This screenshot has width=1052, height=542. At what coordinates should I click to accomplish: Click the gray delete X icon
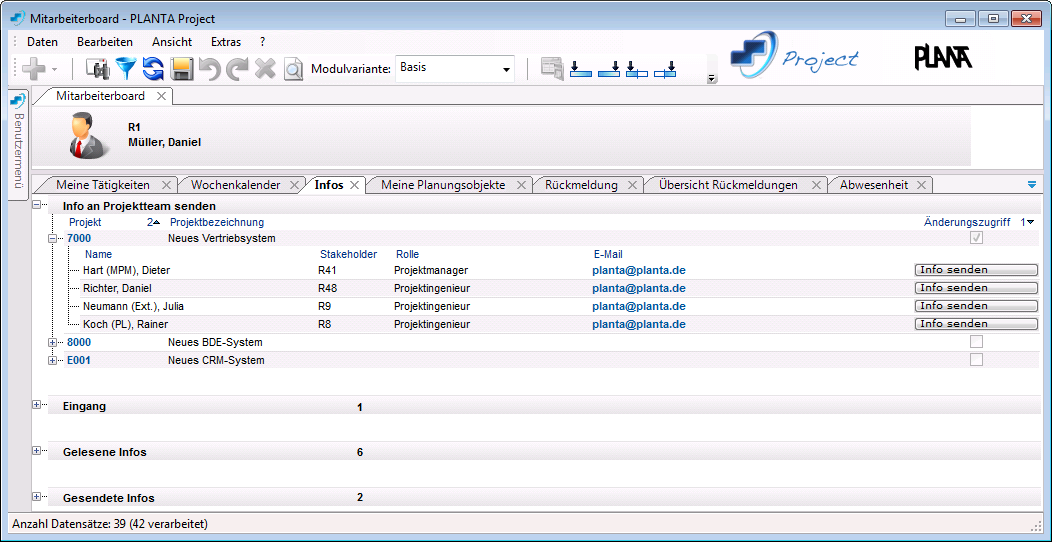click(265, 68)
